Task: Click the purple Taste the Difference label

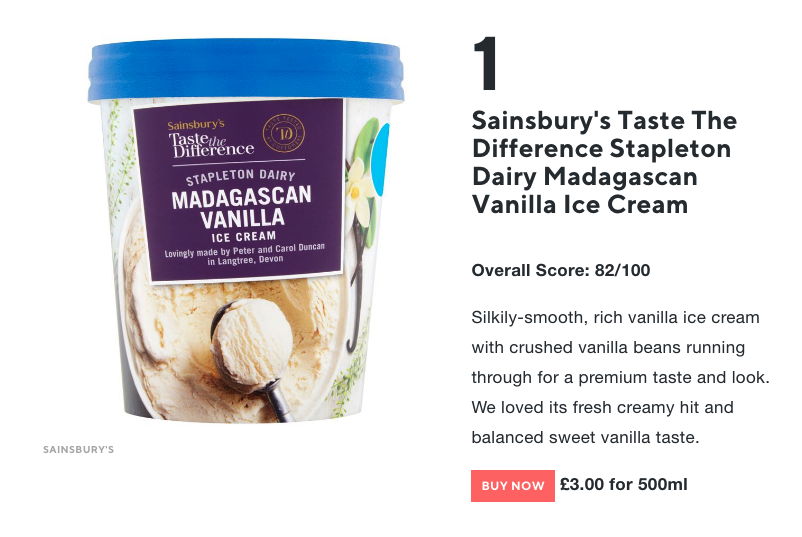Action: pos(239,190)
